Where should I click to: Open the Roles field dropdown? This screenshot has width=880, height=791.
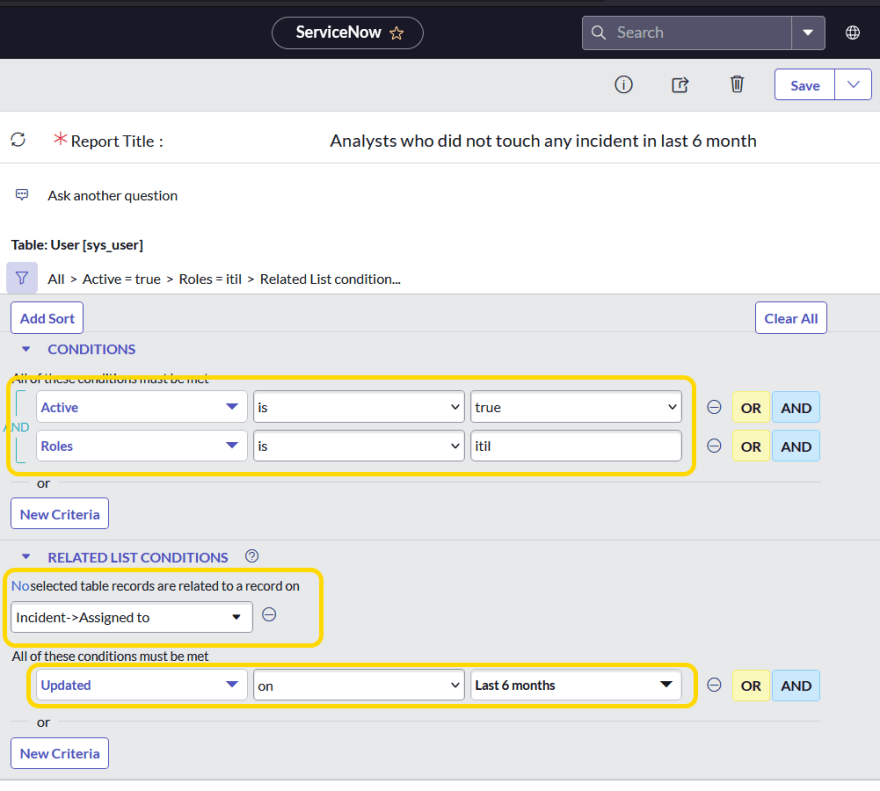(x=141, y=446)
